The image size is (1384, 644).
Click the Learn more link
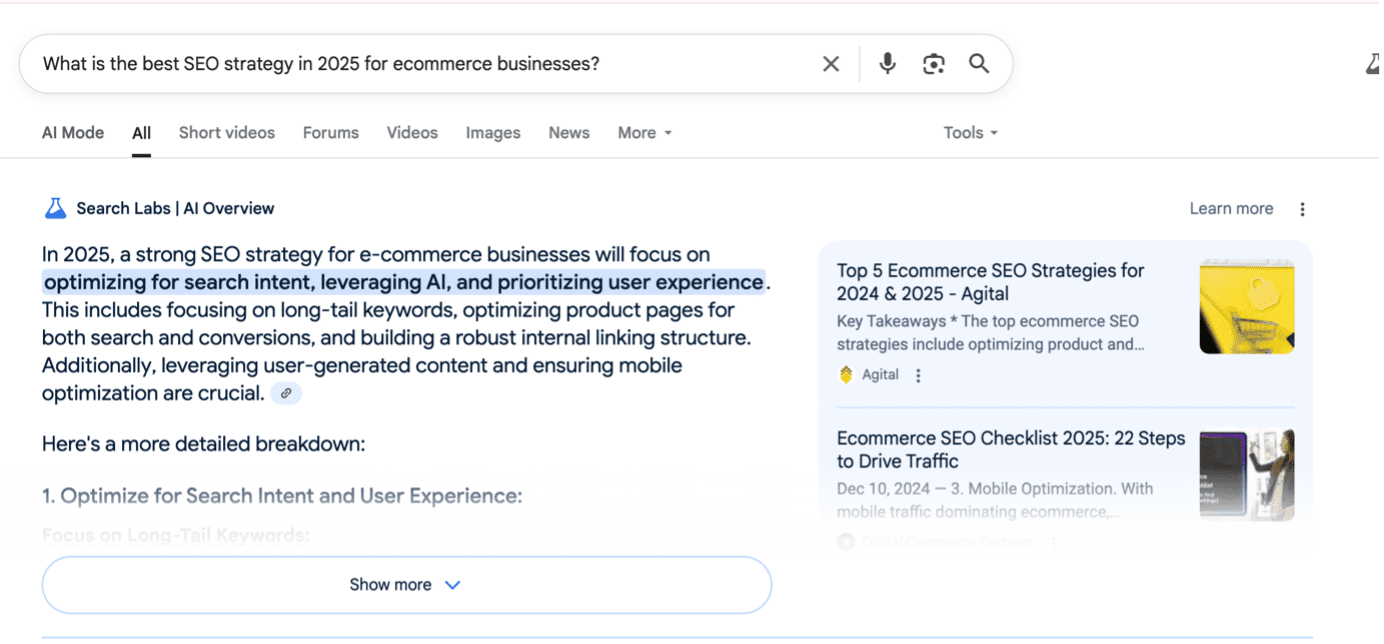point(1231,209)
